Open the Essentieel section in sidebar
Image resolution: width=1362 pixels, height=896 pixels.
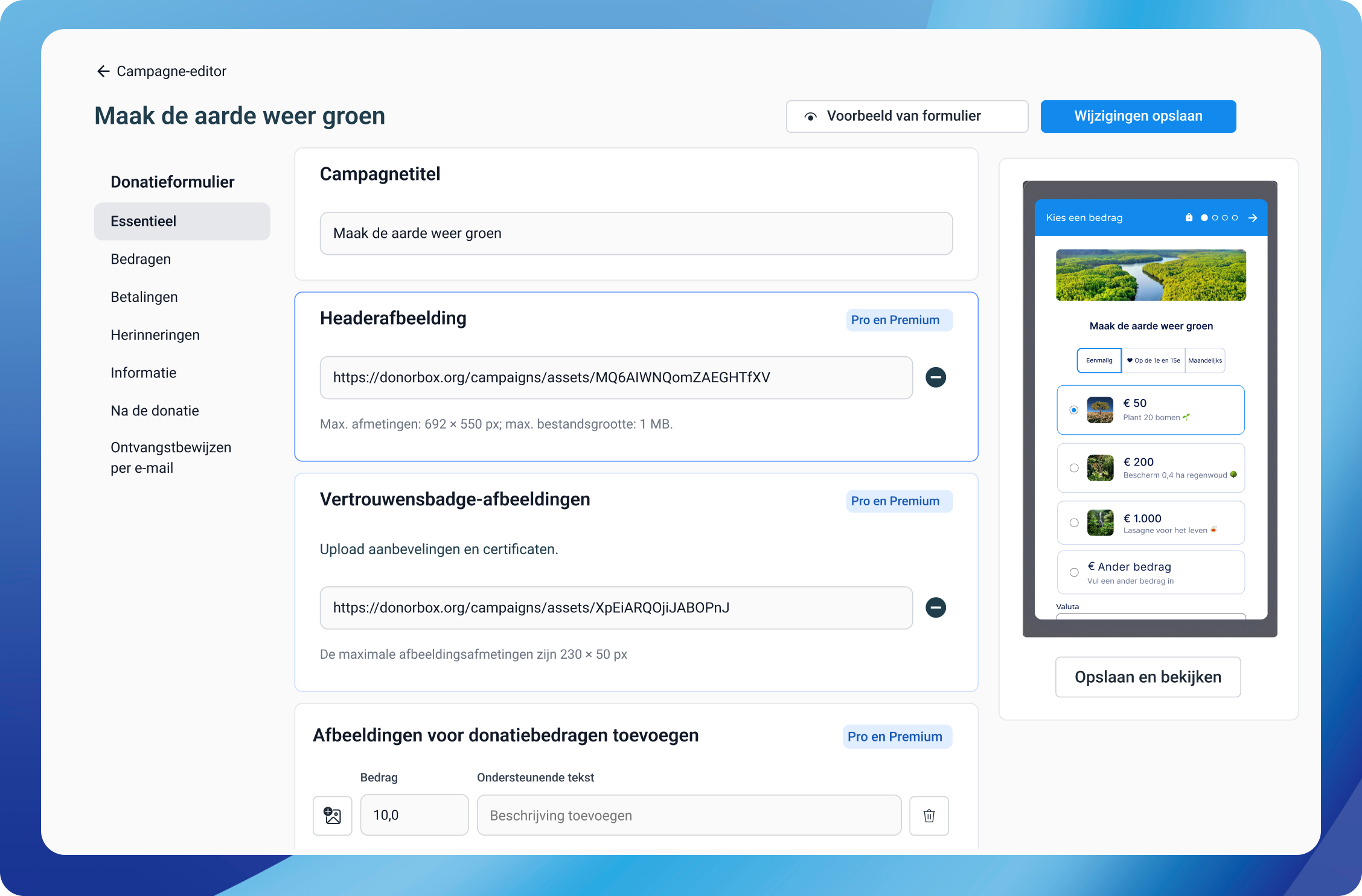pyautogui.click(x=182, y=222)
